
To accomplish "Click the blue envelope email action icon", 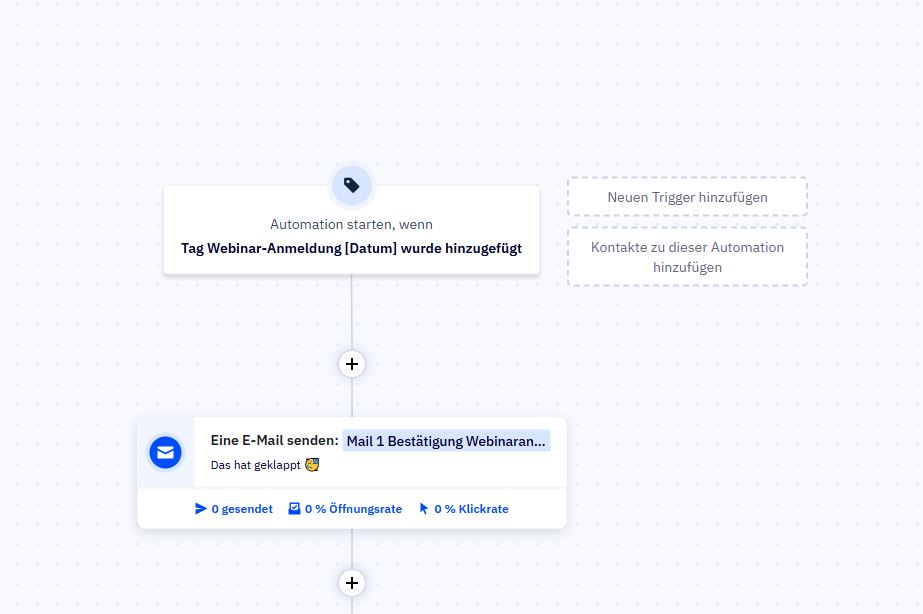I will [165, 453].
